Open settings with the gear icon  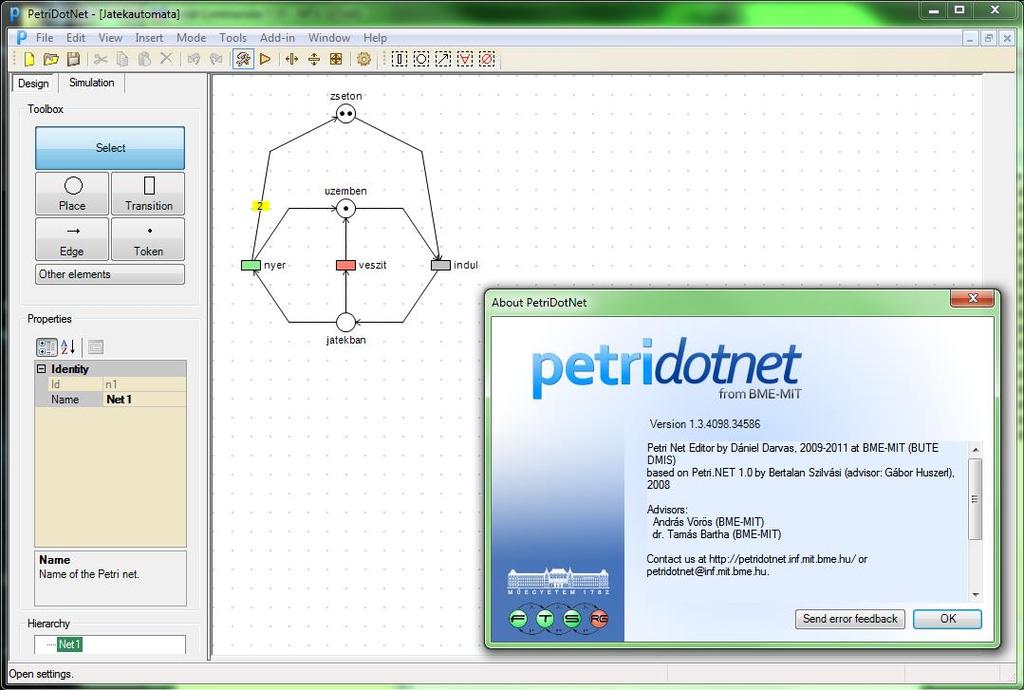point(364,59)
